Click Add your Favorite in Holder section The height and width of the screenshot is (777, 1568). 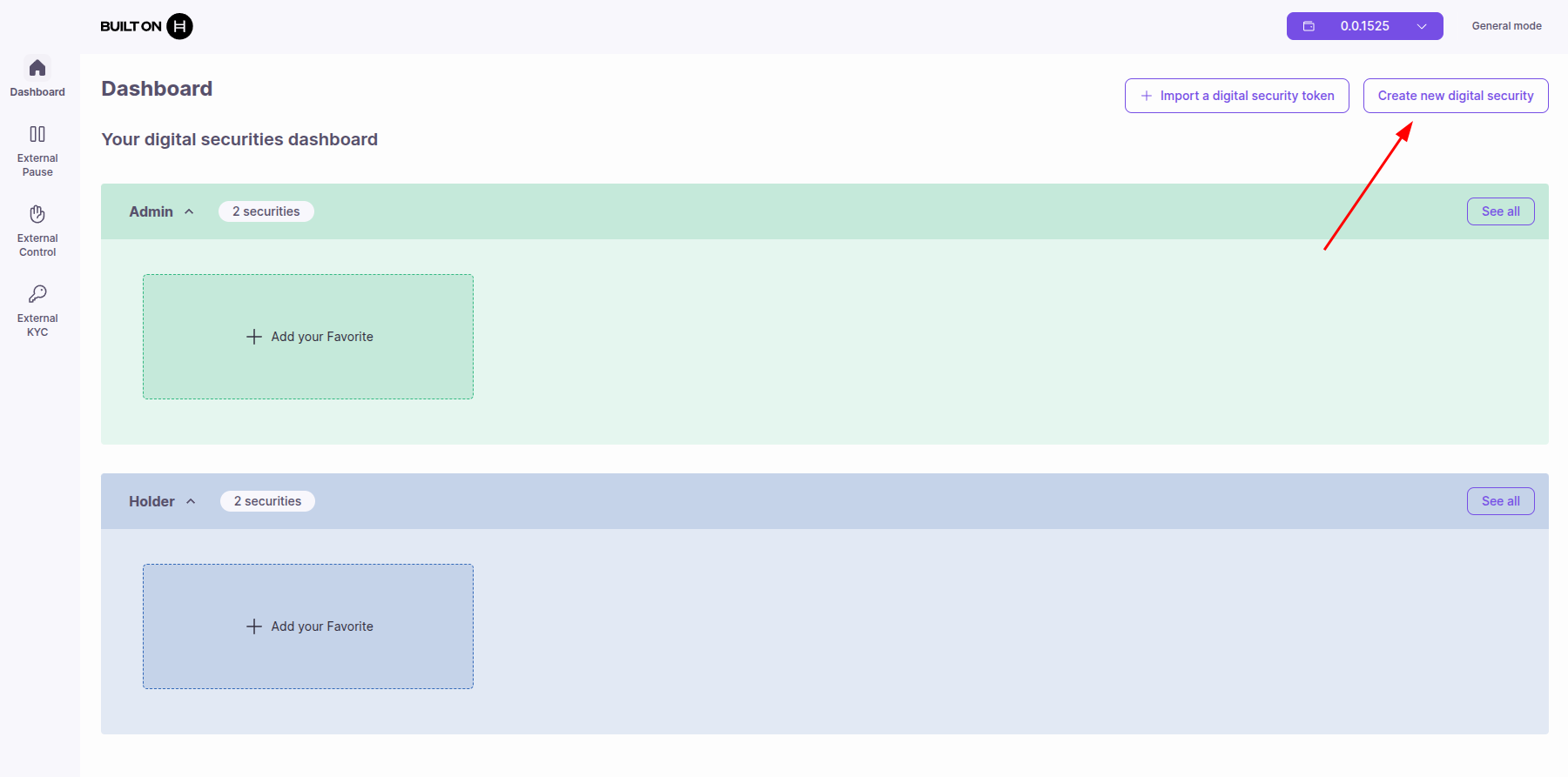[x=308, y=626]
